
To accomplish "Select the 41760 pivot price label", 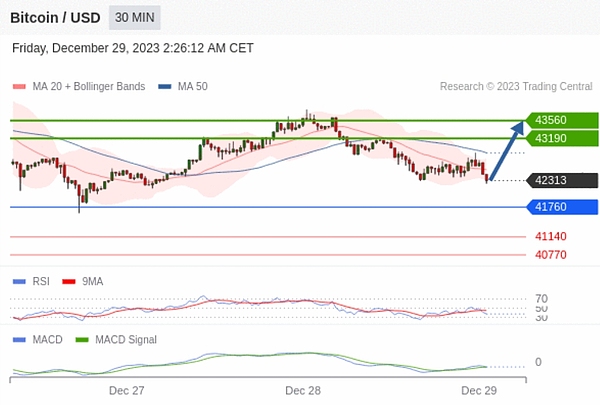I will tap(561, 207).
